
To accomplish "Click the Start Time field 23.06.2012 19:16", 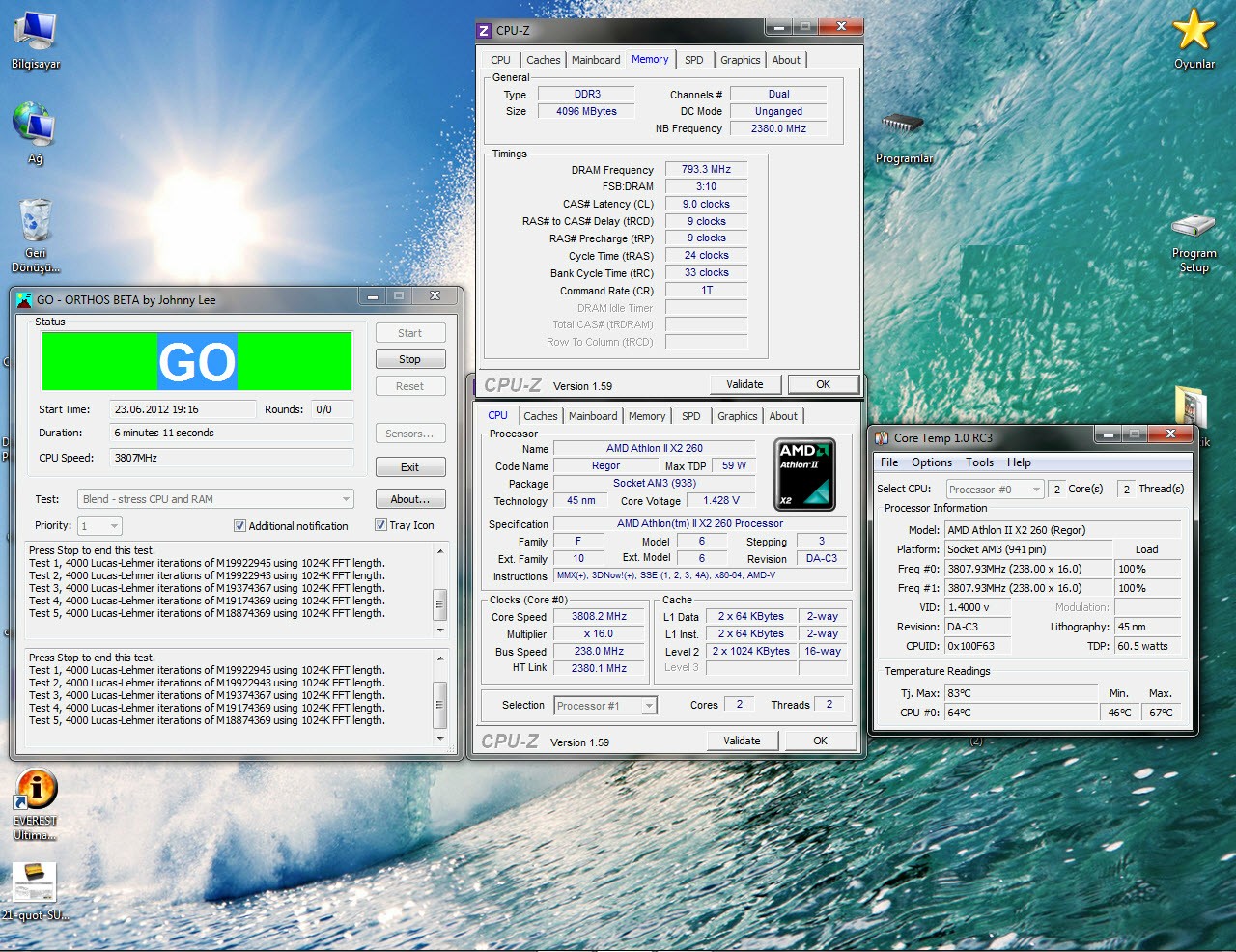I will 182,409.
